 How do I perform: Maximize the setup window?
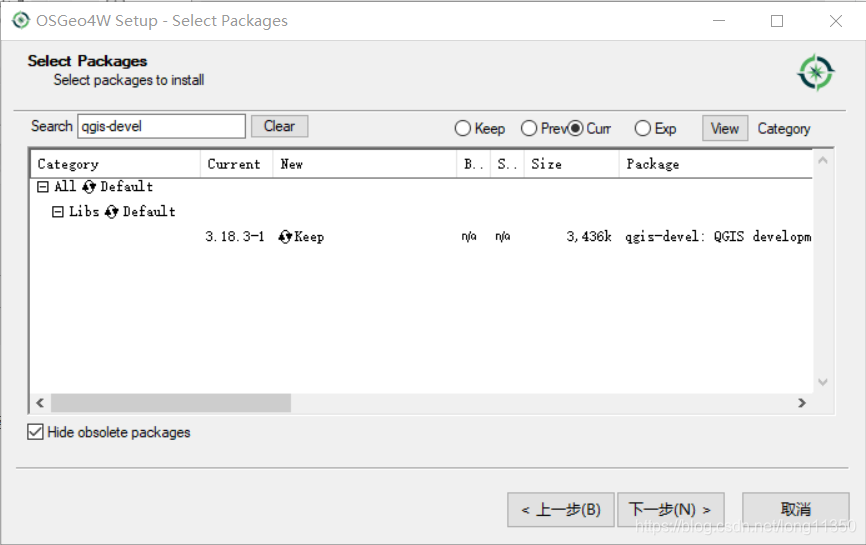777,21
